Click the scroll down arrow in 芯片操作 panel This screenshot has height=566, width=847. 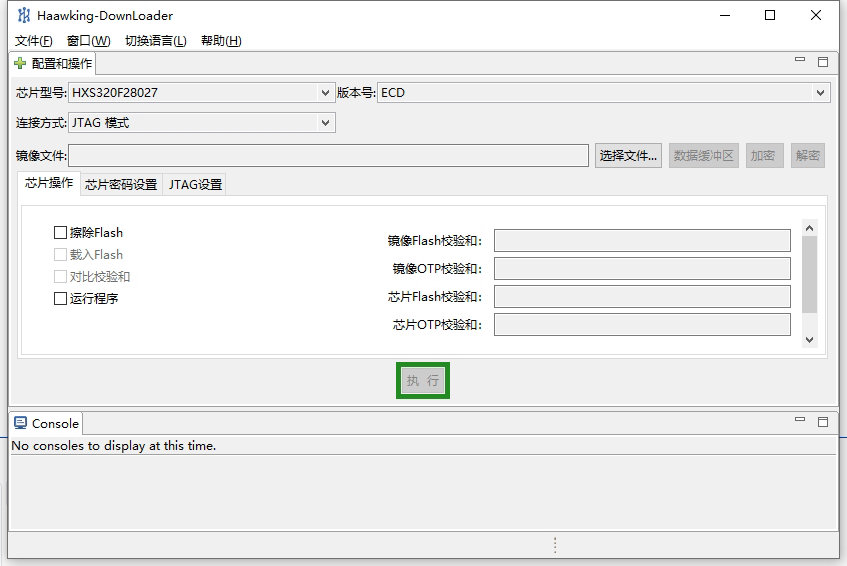point(809,340)
